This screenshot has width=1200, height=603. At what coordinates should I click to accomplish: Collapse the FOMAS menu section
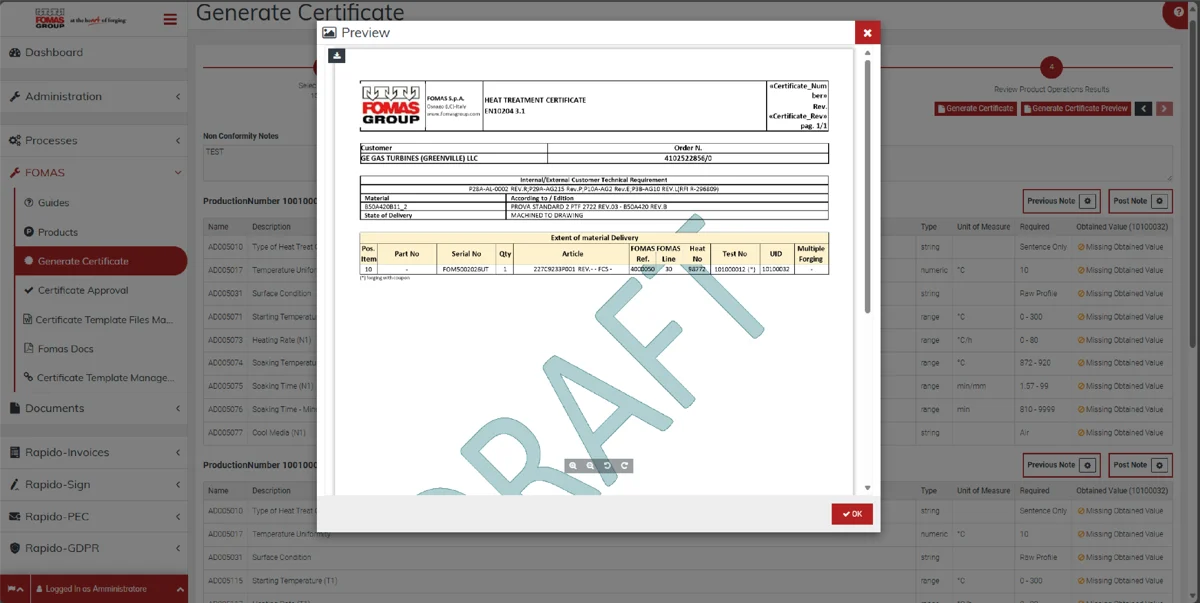94,173
